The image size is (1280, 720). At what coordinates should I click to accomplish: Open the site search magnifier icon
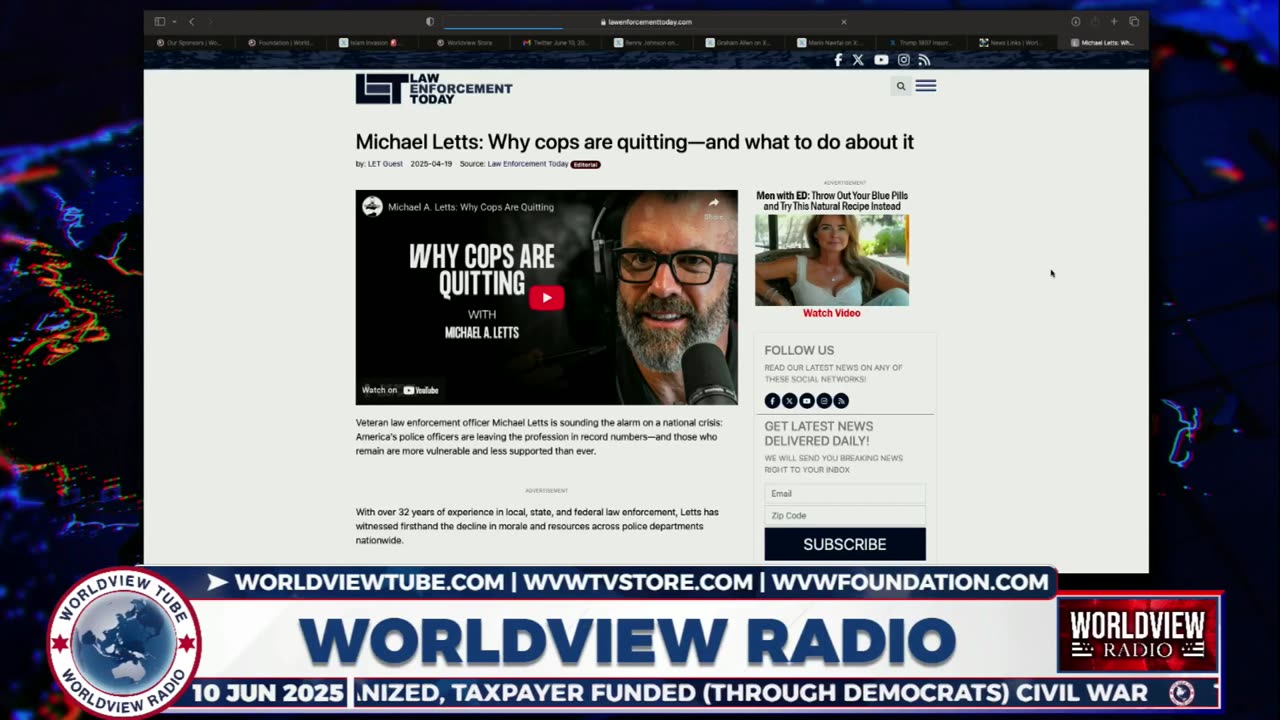pyautogui.click(x=901, y=86)
